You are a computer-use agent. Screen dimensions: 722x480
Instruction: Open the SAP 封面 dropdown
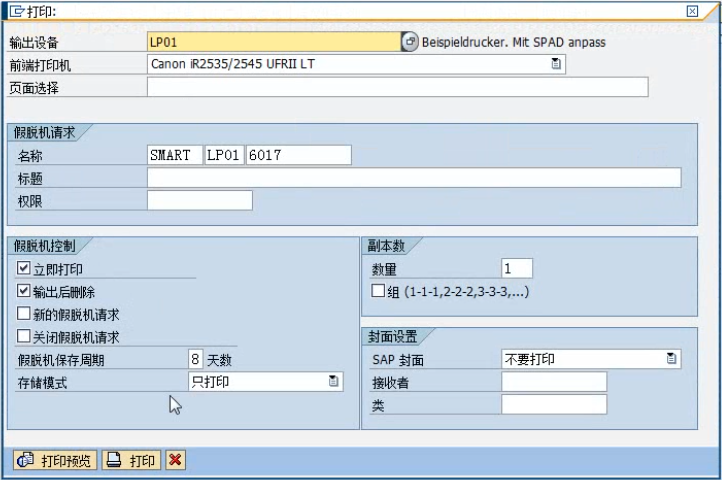click(x=672, y=359)
